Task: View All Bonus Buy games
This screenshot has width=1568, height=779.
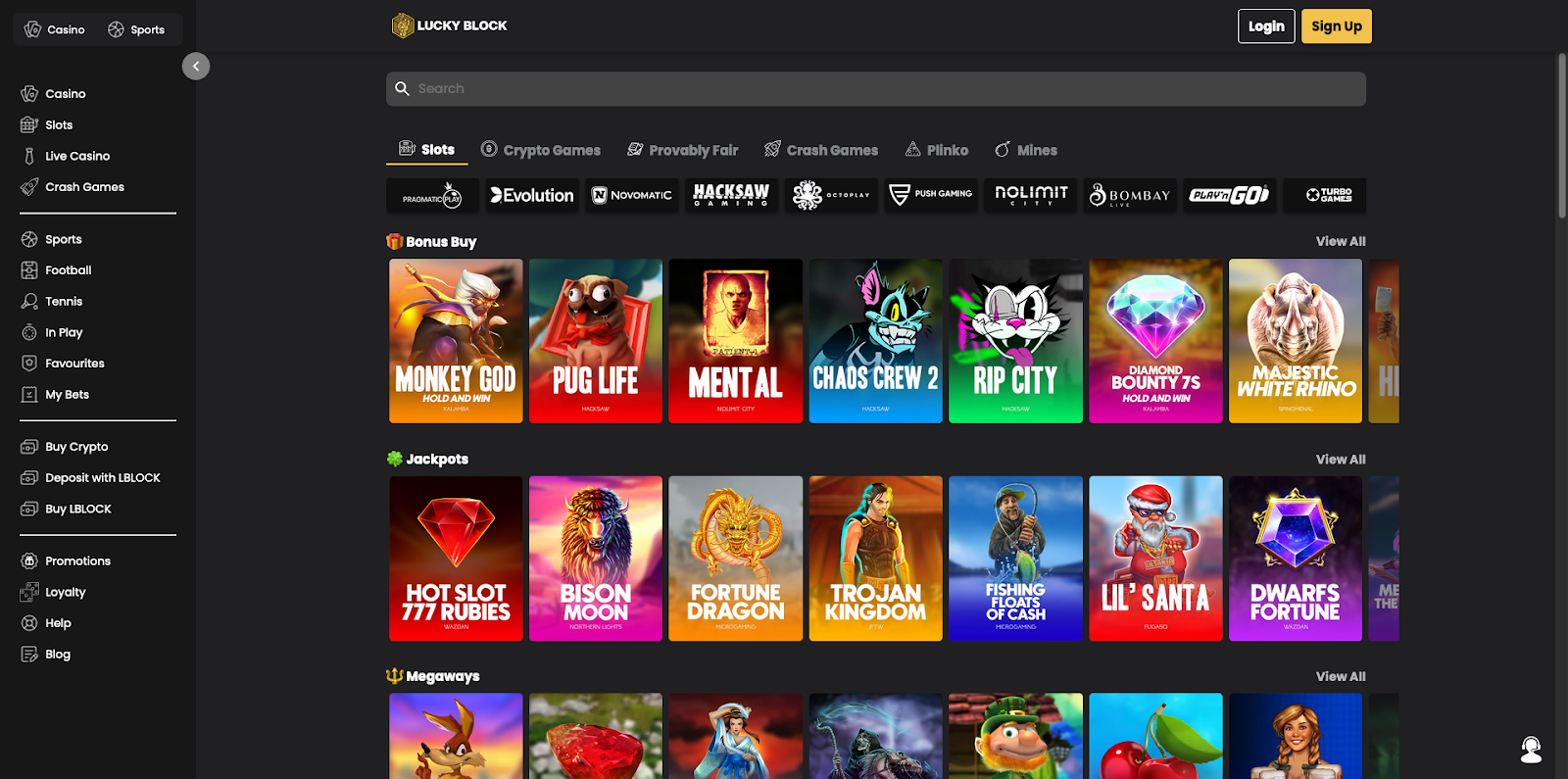Action: click(1341, 241)
